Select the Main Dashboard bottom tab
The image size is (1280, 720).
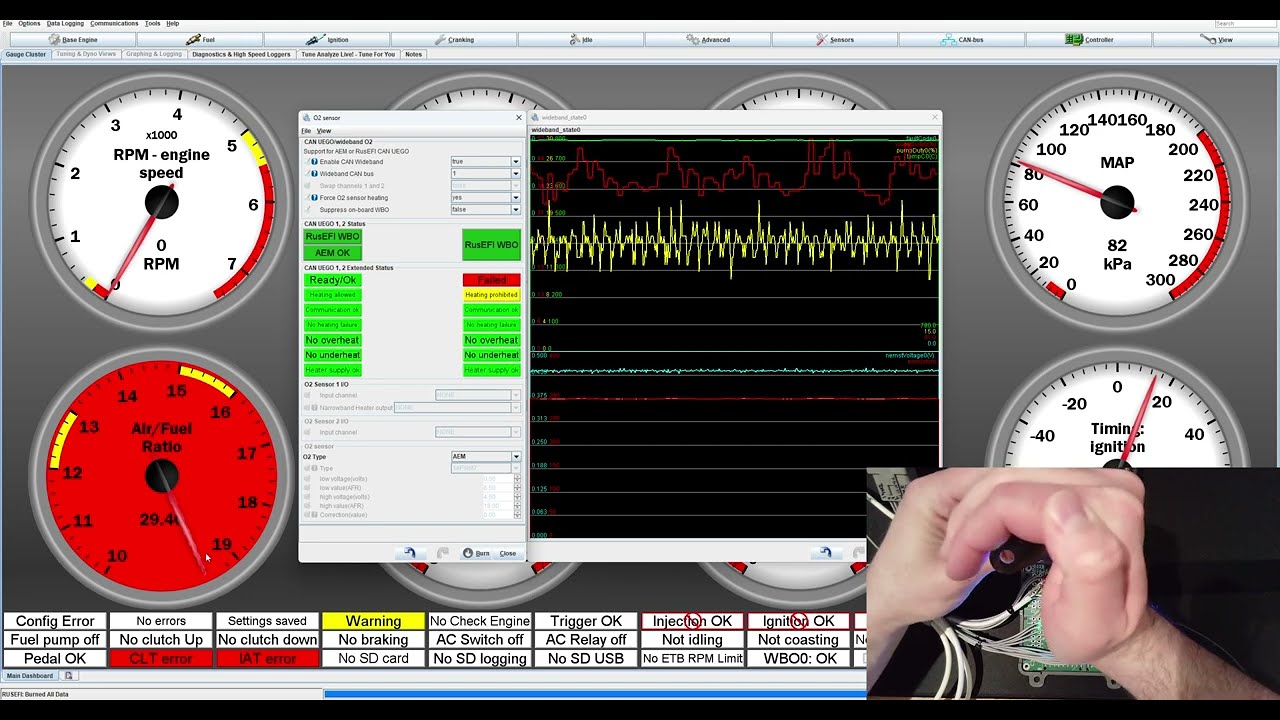(30, 676)
